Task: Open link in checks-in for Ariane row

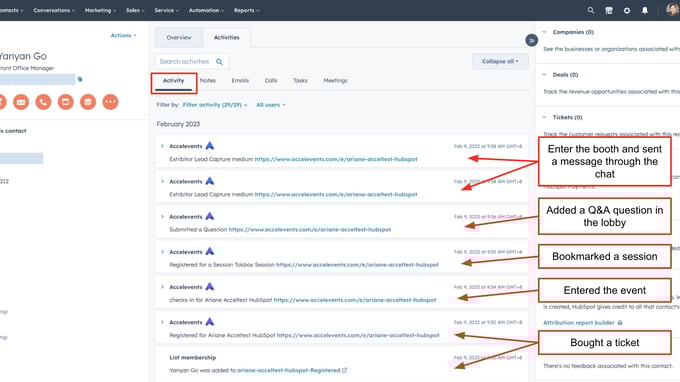Action: (x=355, y=300)
